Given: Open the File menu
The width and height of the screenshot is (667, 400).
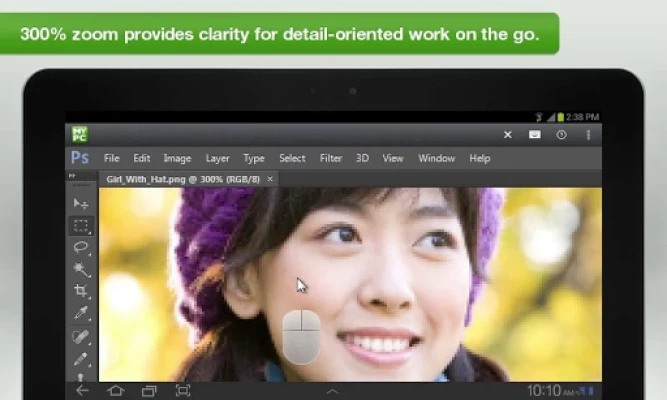Looking at the screenshot, I should tap(111, 158).
